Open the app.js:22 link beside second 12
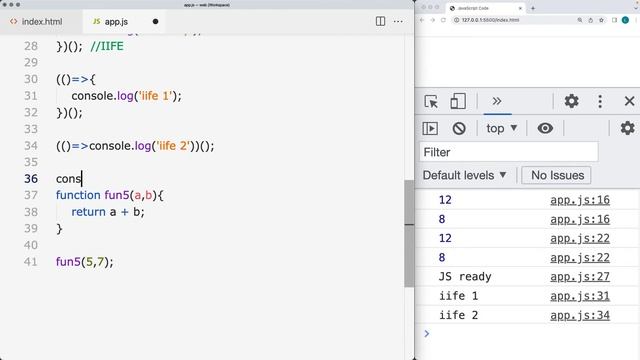This screenshot has height=360, width=640. tap(580, 238)
